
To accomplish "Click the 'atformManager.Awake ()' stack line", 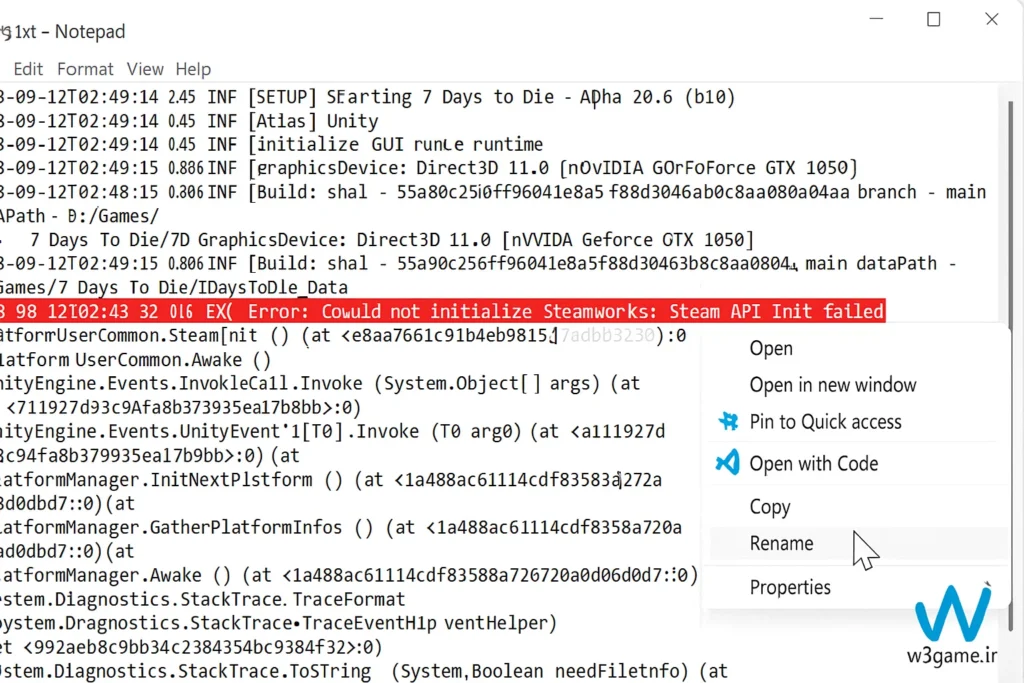I will [x=349, y=575].
